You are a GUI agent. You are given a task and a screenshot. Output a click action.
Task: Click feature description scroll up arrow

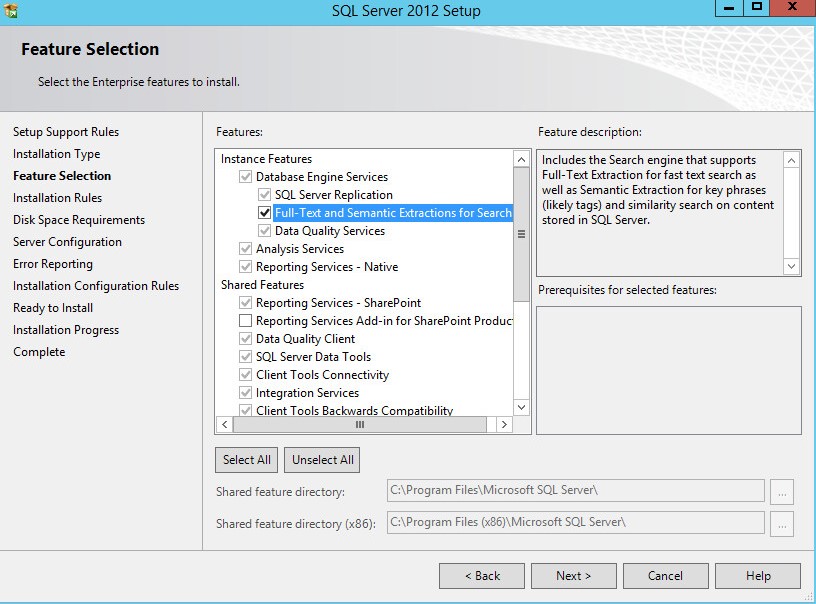pyautogui.click(x=791, y=160)
